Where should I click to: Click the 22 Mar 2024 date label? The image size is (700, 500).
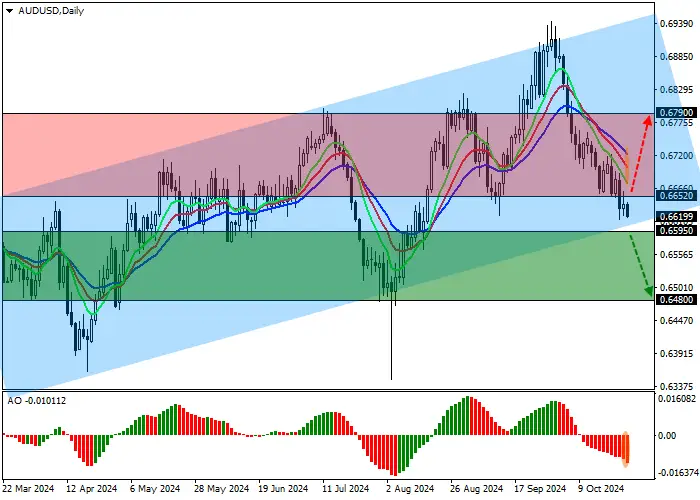coord(28,489)
